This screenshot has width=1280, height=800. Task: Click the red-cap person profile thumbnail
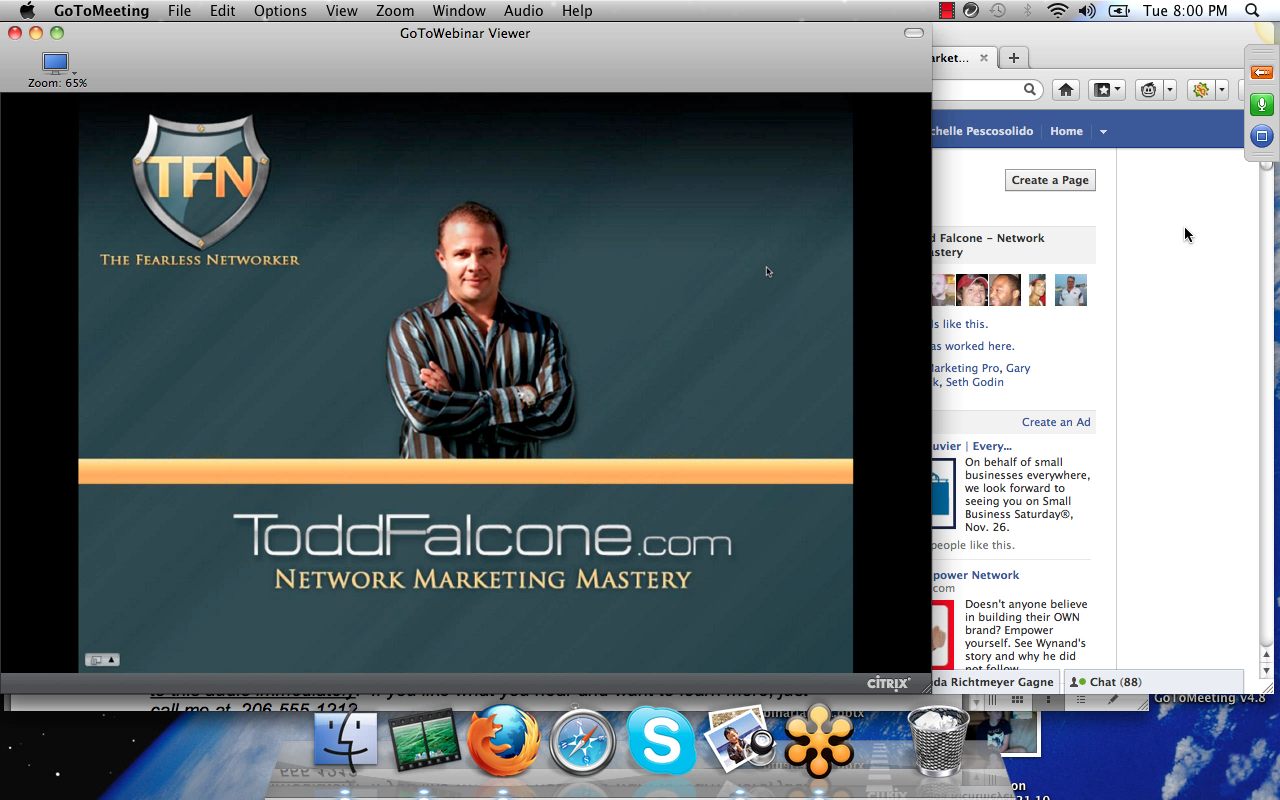click(x=971, y=290)
